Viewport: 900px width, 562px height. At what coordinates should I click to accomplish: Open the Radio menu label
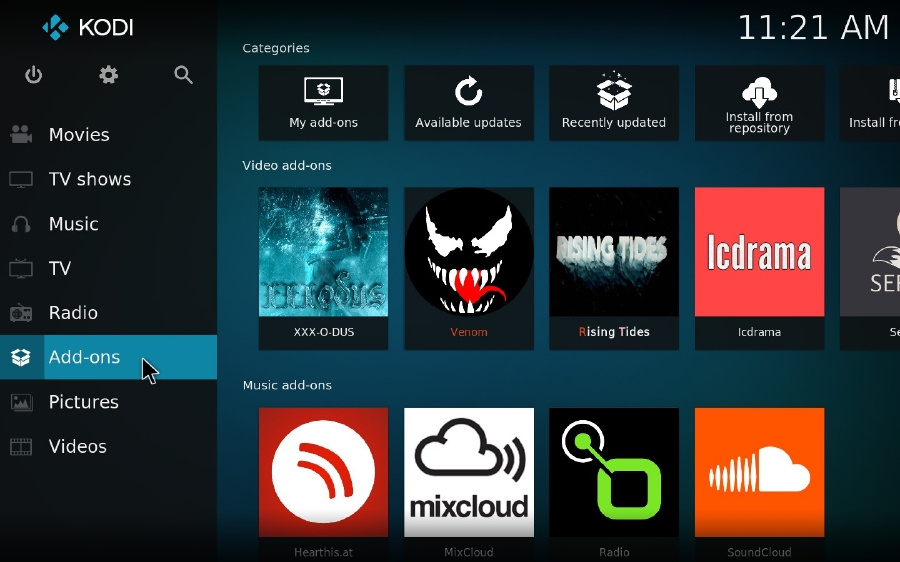tap(73, 313)
